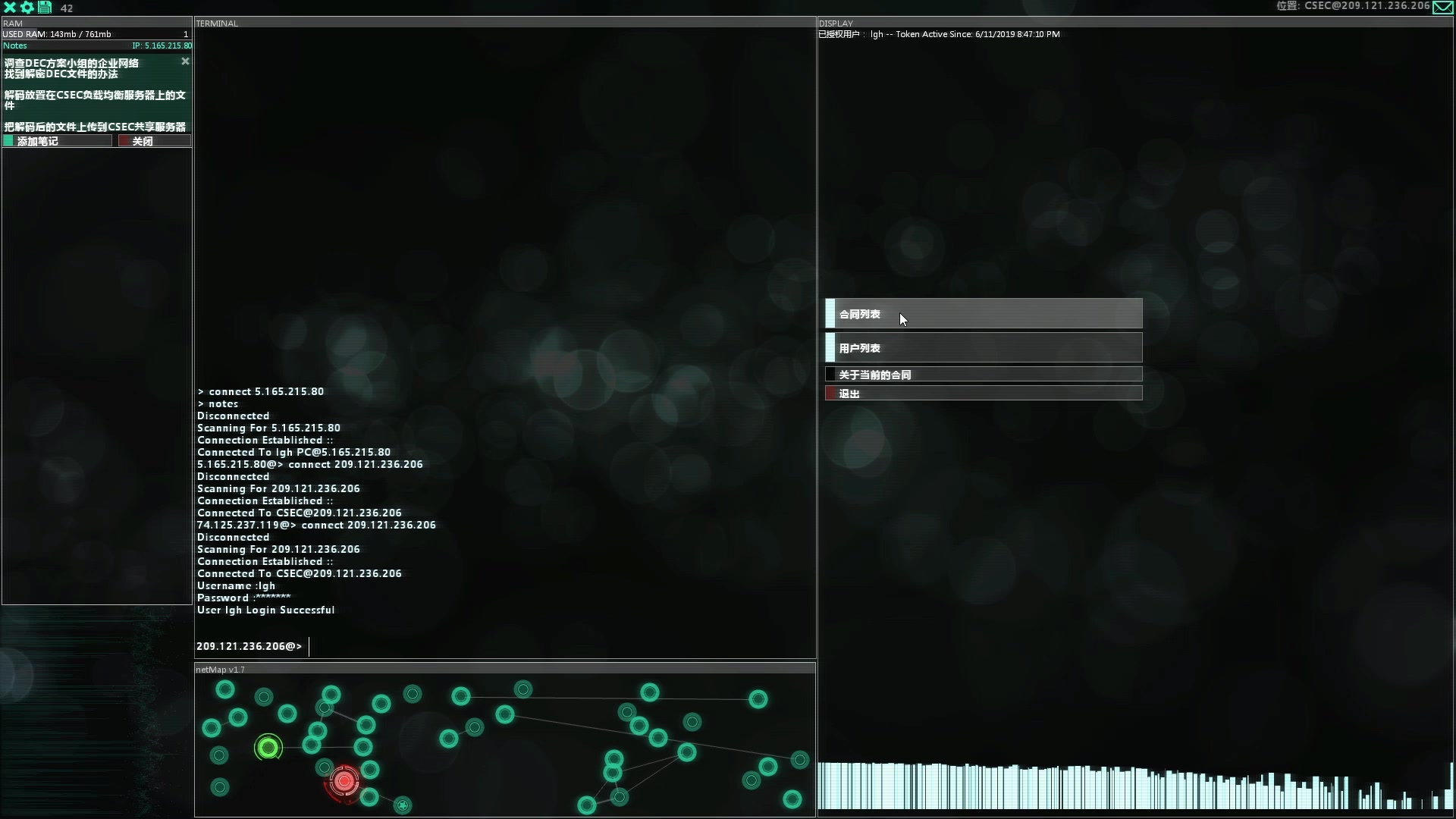Open the mail envelope icon

coord(1442,8)
